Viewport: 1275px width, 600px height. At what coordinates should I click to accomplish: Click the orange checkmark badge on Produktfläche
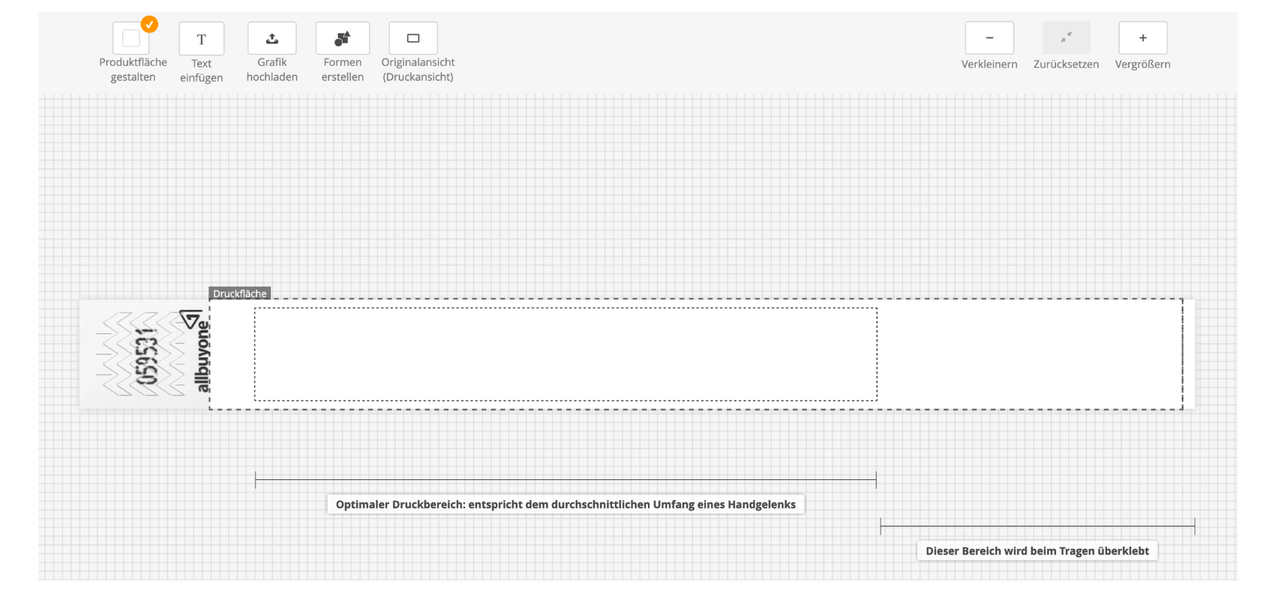click(149, 24)
